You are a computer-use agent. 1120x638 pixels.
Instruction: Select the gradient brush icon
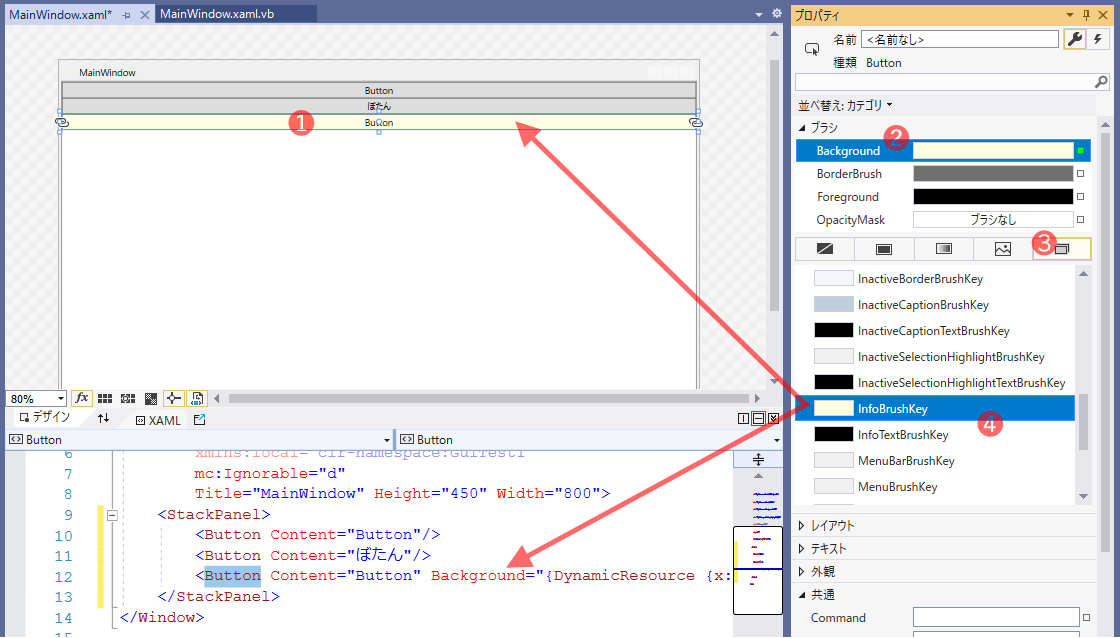(x=944, y=249)
